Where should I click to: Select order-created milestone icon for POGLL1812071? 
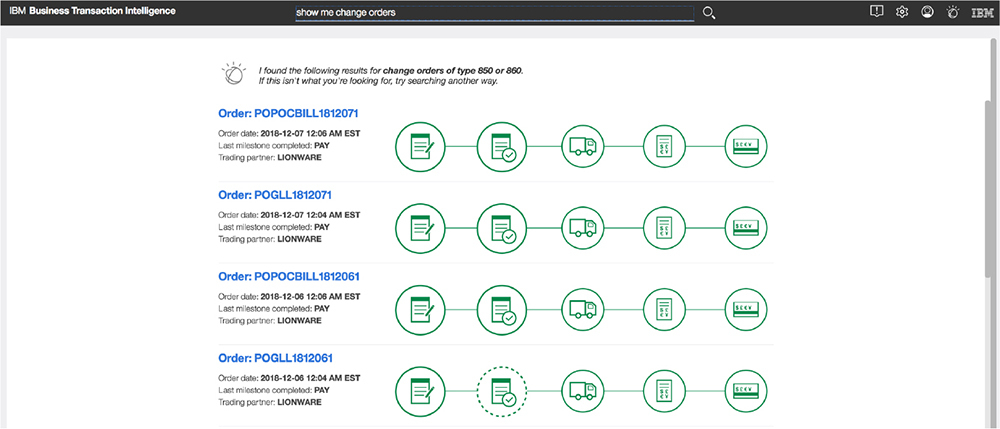420,228
